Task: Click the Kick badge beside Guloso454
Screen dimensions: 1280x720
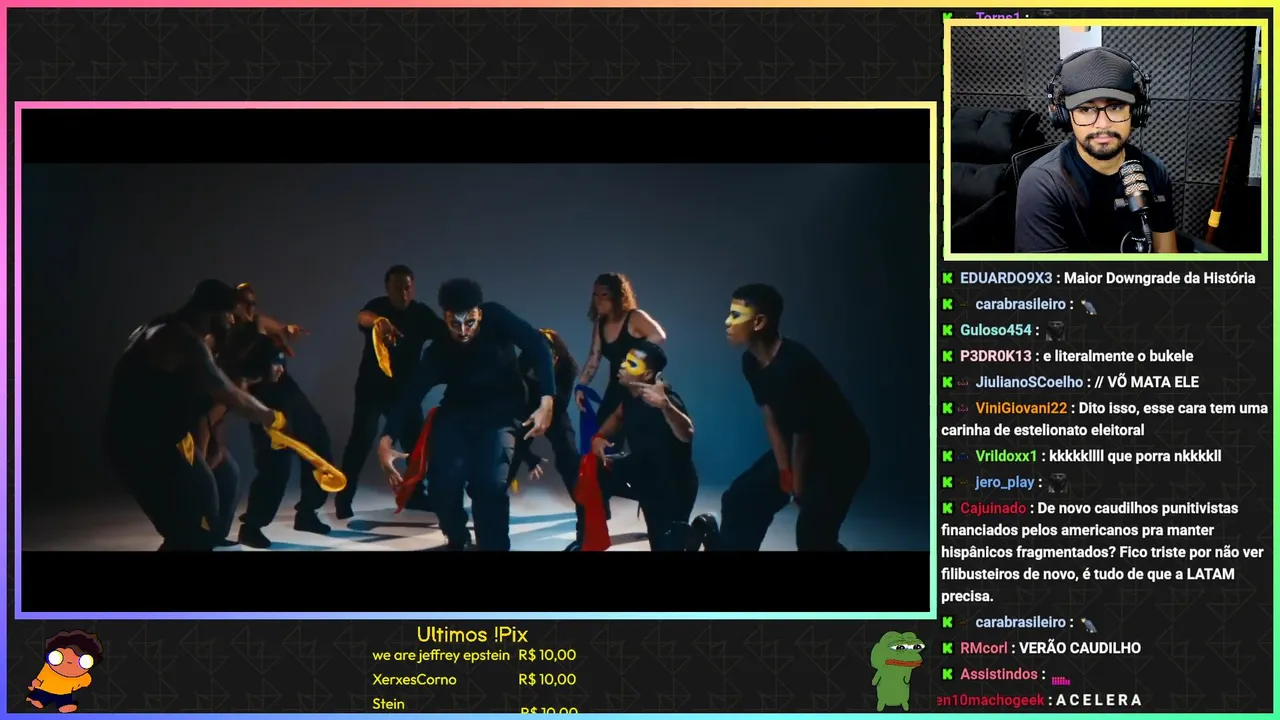Action: [x=947, y=330]
